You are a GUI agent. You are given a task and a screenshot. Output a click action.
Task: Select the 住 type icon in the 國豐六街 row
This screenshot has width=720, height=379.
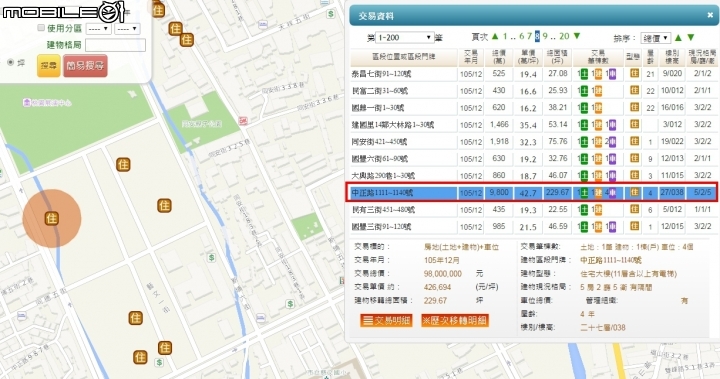pos(634,158)
